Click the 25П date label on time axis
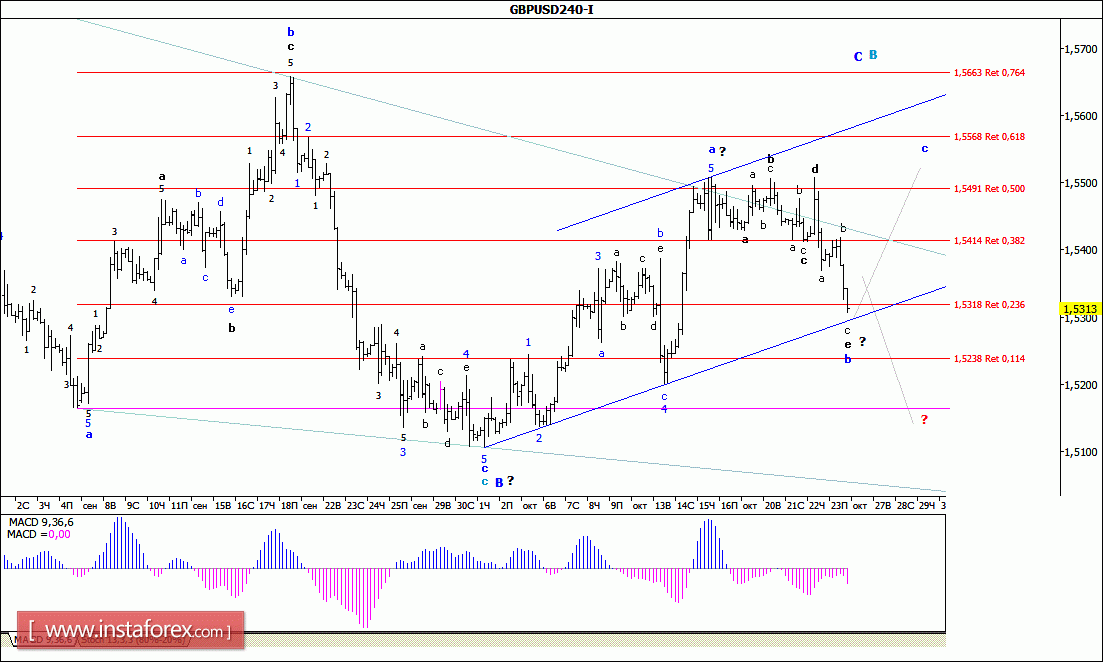The height and width of the screenshot is (662, 1103). click(x=399, y=506)
